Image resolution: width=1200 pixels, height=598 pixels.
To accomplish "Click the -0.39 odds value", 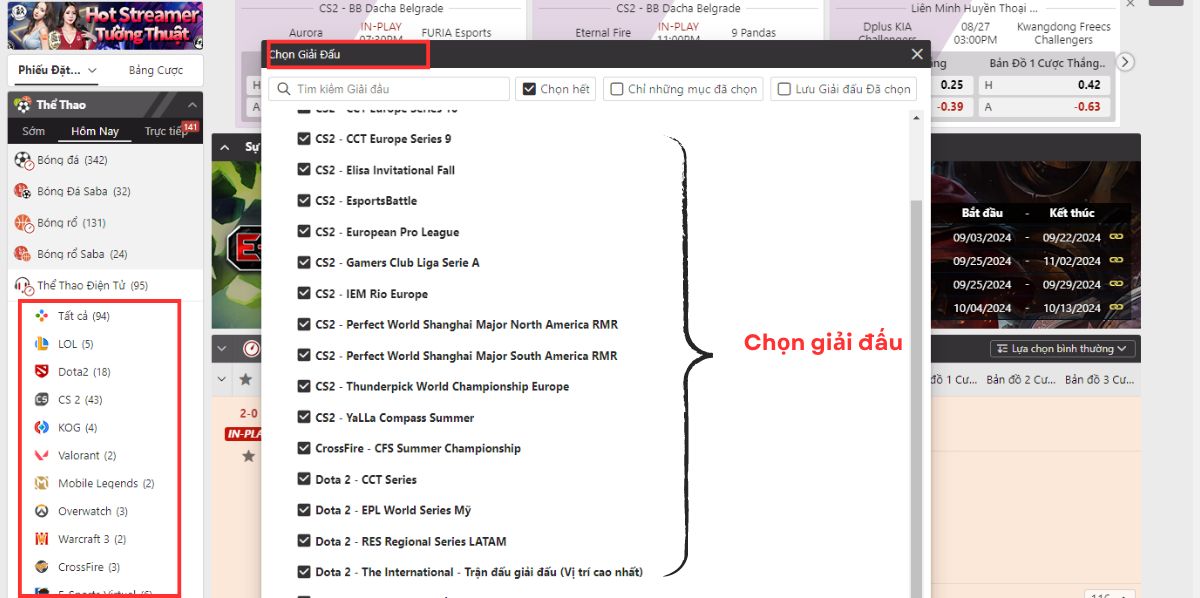I will pyautogui.click(x=950, y=107).
